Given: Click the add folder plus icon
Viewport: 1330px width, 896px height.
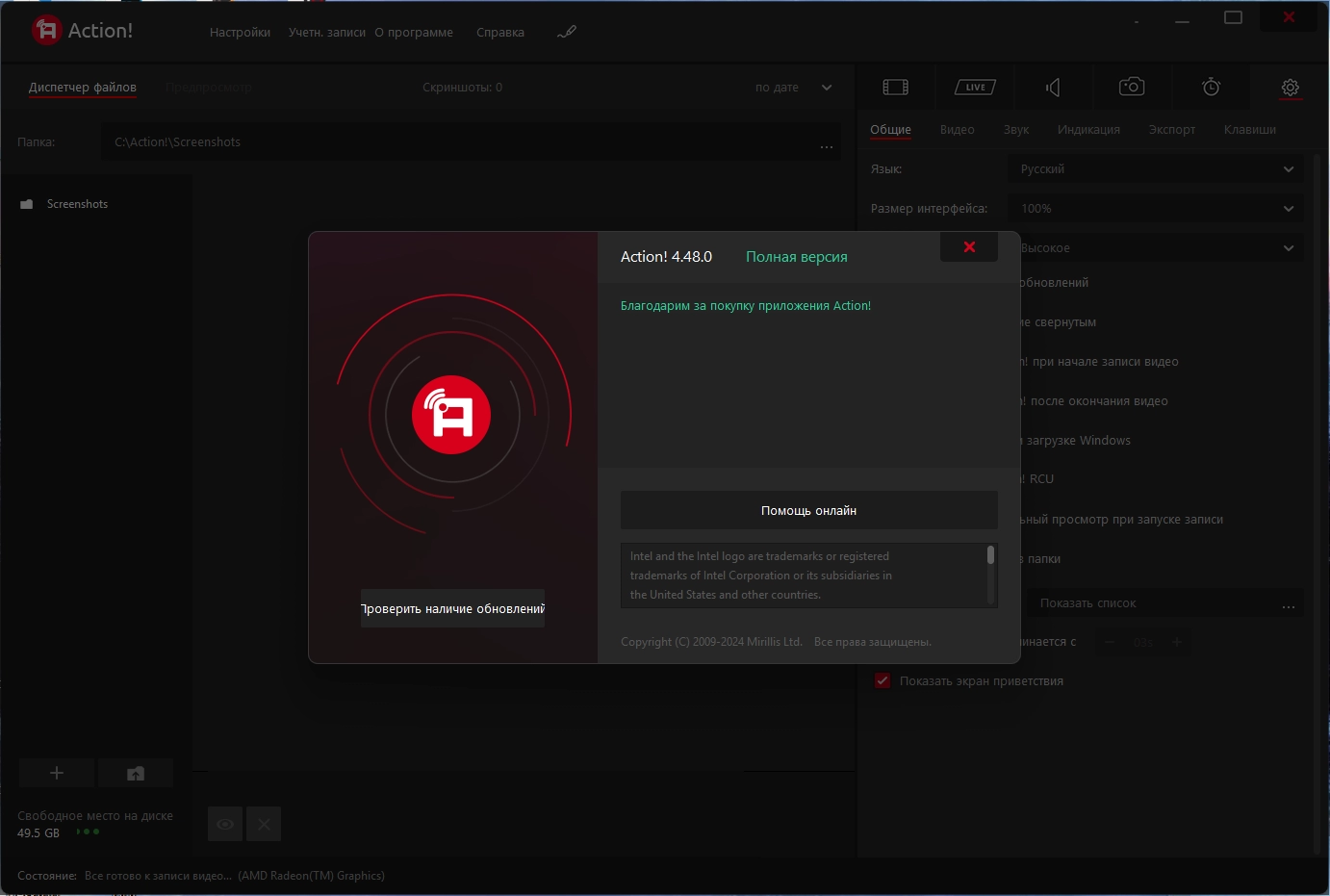Looking at the screenshot, I should [x=57, y=773].
